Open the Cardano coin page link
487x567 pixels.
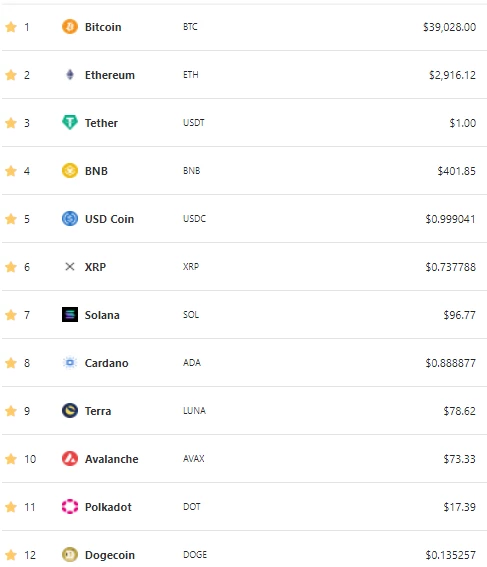[x=106, y=363]
